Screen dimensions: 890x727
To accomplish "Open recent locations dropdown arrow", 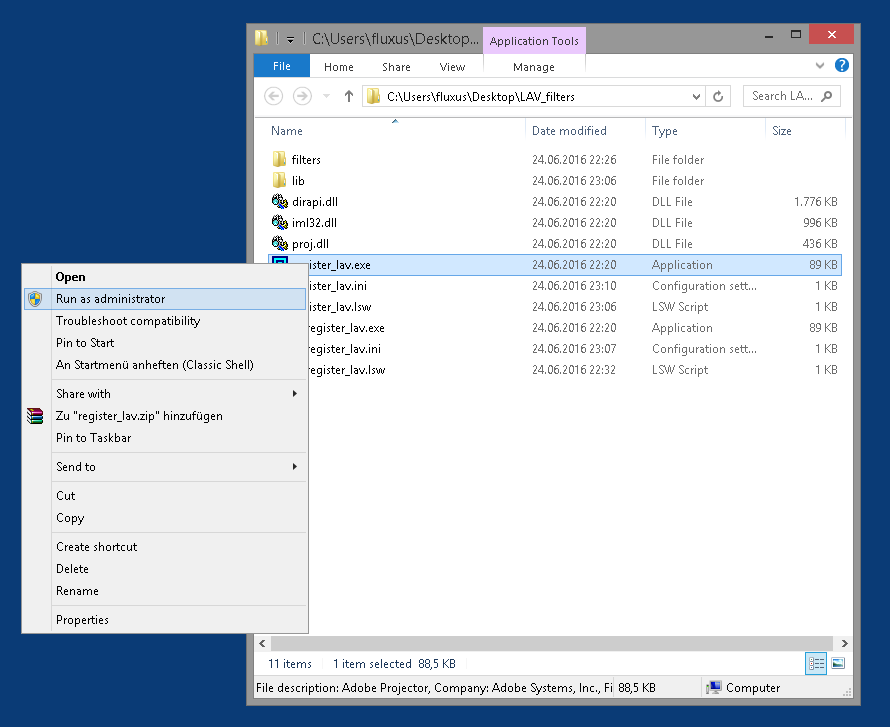I will [326, 97].
